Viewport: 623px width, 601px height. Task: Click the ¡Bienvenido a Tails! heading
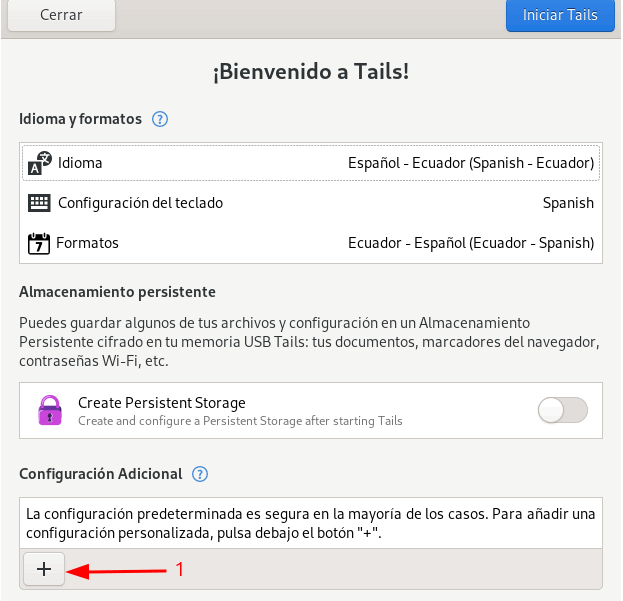(311, 72)
